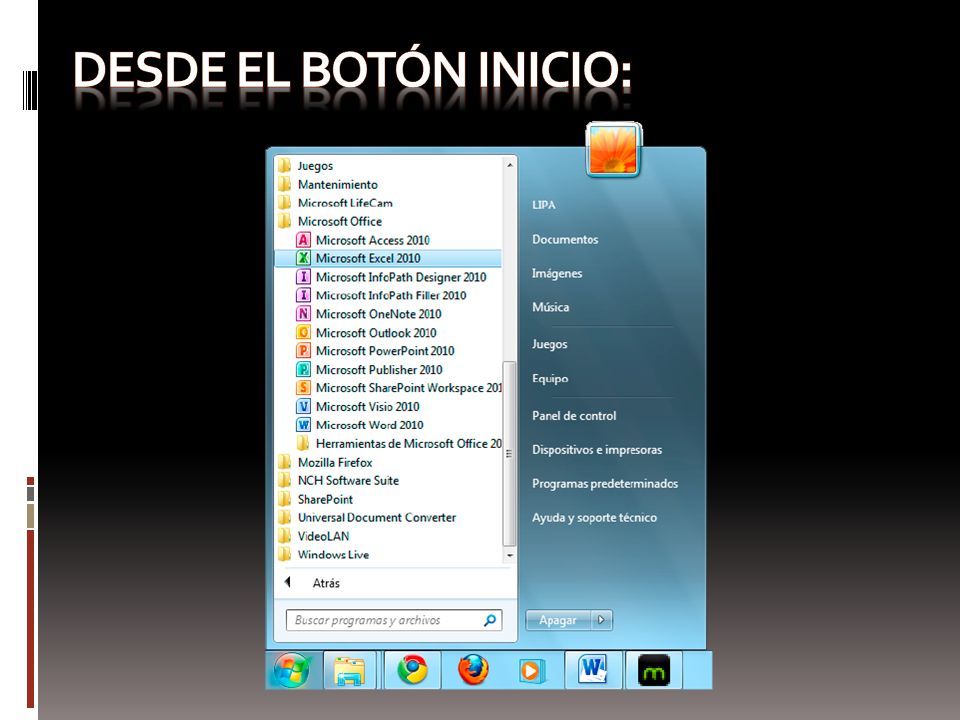The width and height of the screenshot is (960, 720).
Task: Launch Microsoft PowerPoint 2010 icon
Action: coord(303,351)
